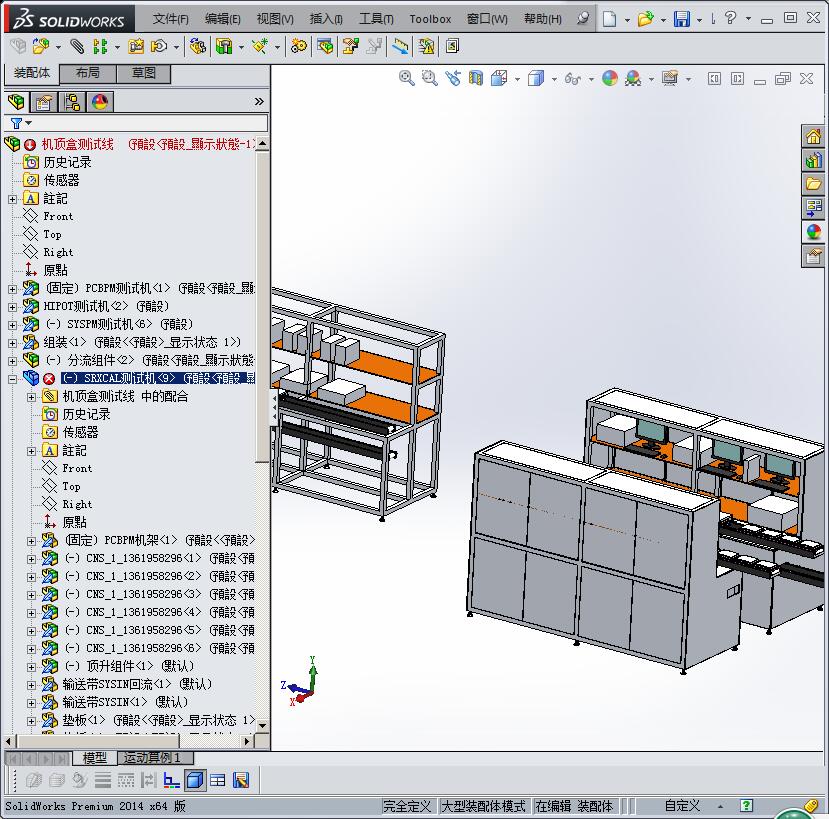The height and width of the screenshot is (819, 829).
Task: Open the Custom Properties task pane icon
Action: tap(813, 257)
